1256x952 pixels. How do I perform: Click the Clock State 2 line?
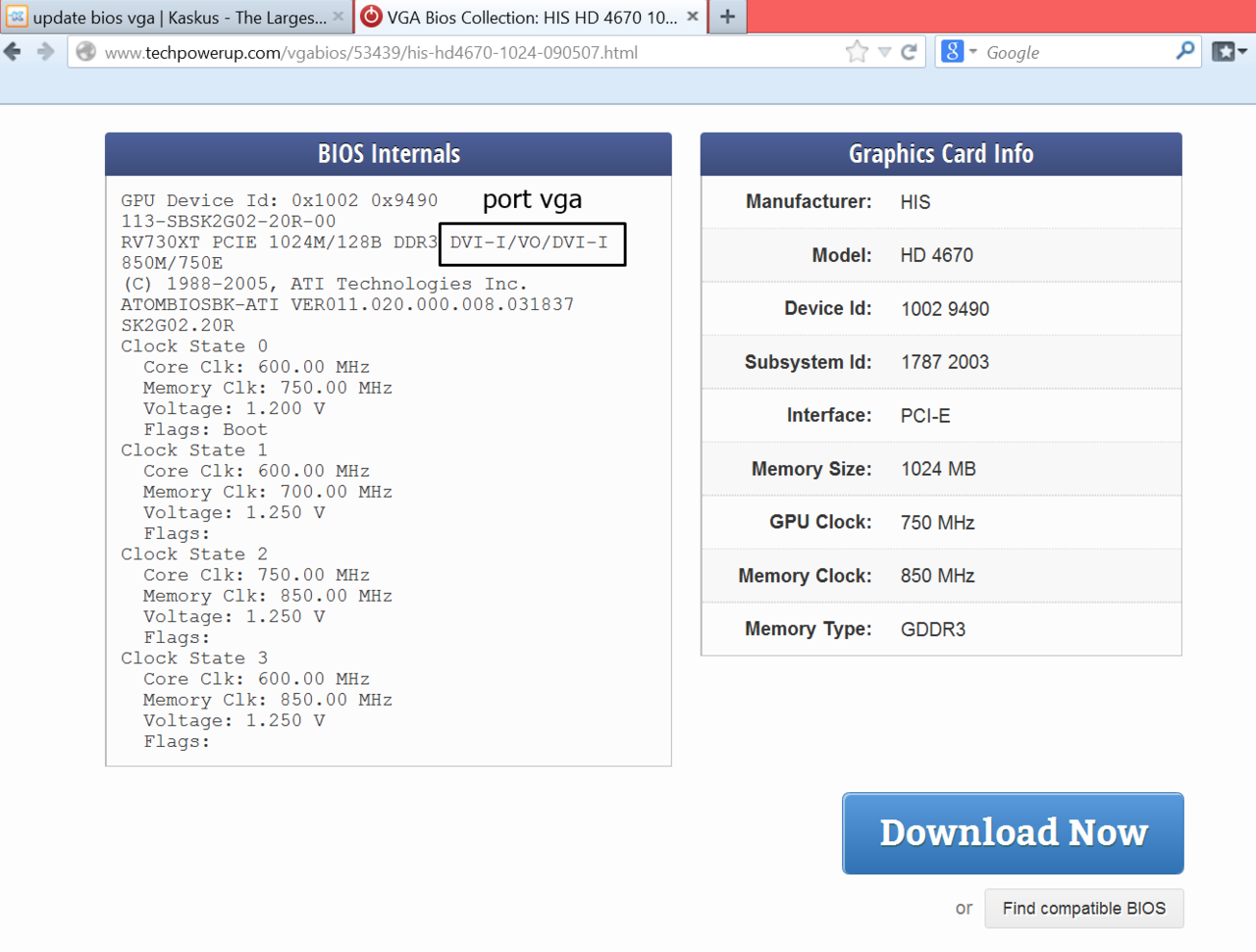pyautogui.click(x=194, y=555)
